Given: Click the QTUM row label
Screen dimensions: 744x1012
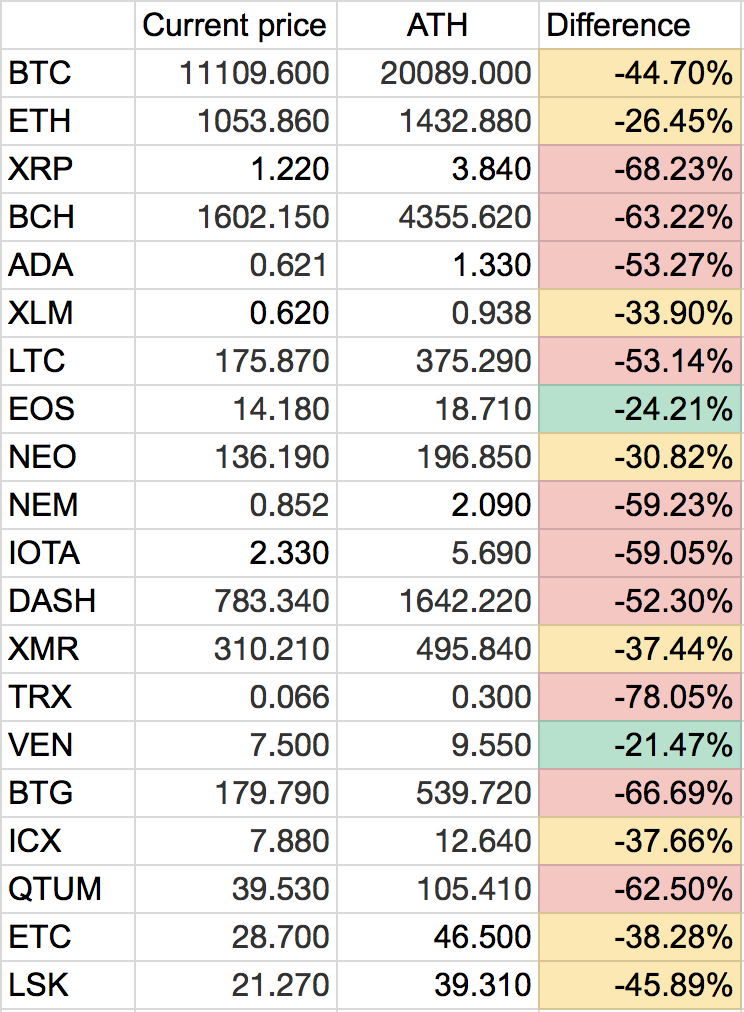Looking at the screenshot, I should pyautogui.click(x=55, y=889).
